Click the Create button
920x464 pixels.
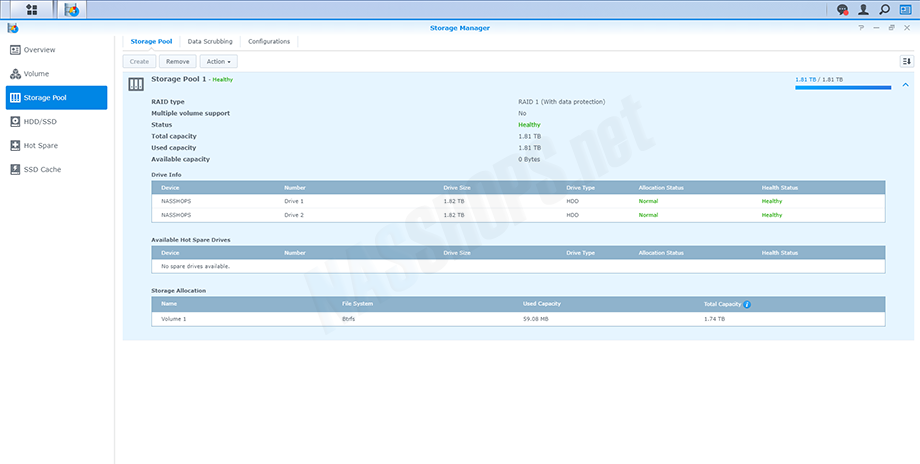click(140, 62)
